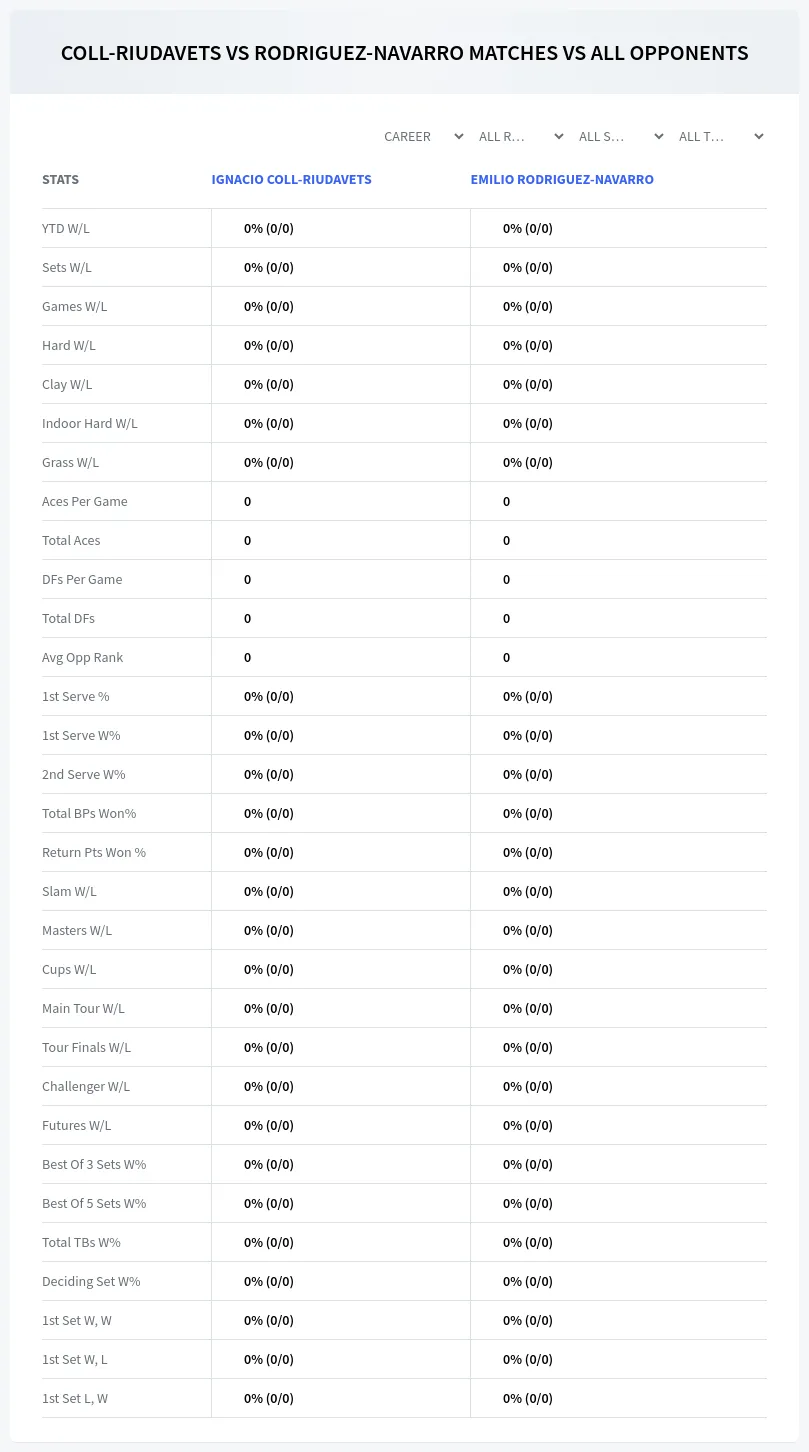This screenshot has width=809, height=1452.
Task: Open the CAREER period dropdown
Action: [x=423, y=136]
